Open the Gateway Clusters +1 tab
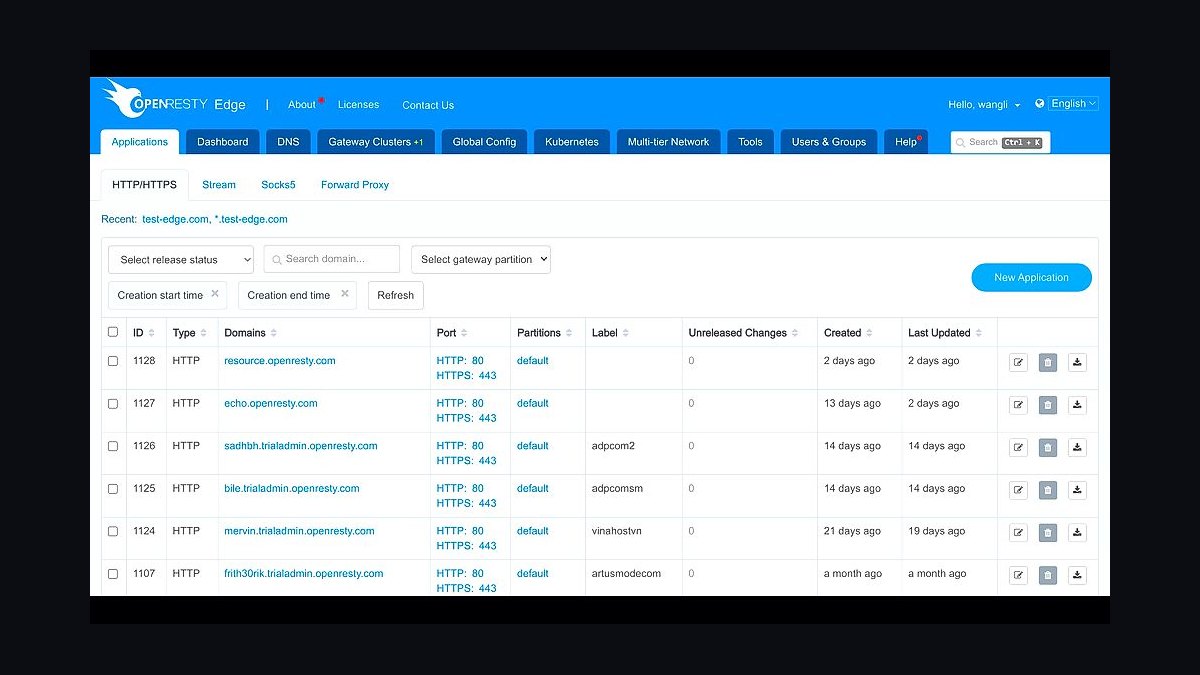The image size is (1200, 675). [x=376, y=142]
